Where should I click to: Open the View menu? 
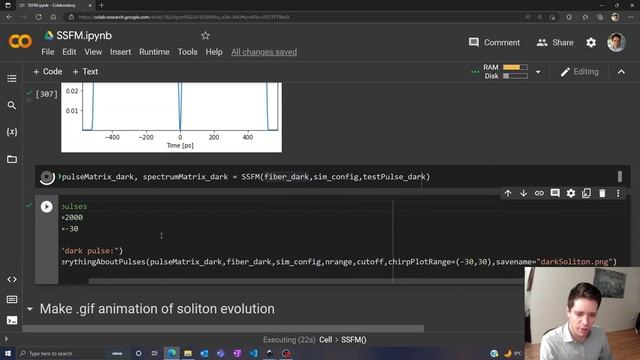93,52
